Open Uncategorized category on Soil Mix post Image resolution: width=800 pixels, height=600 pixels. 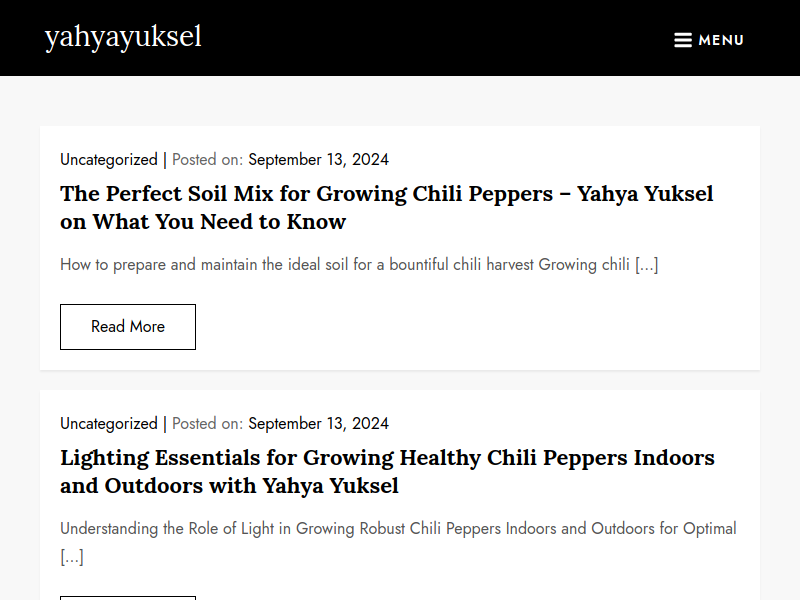pyautogui.click(x=109, y=160)
